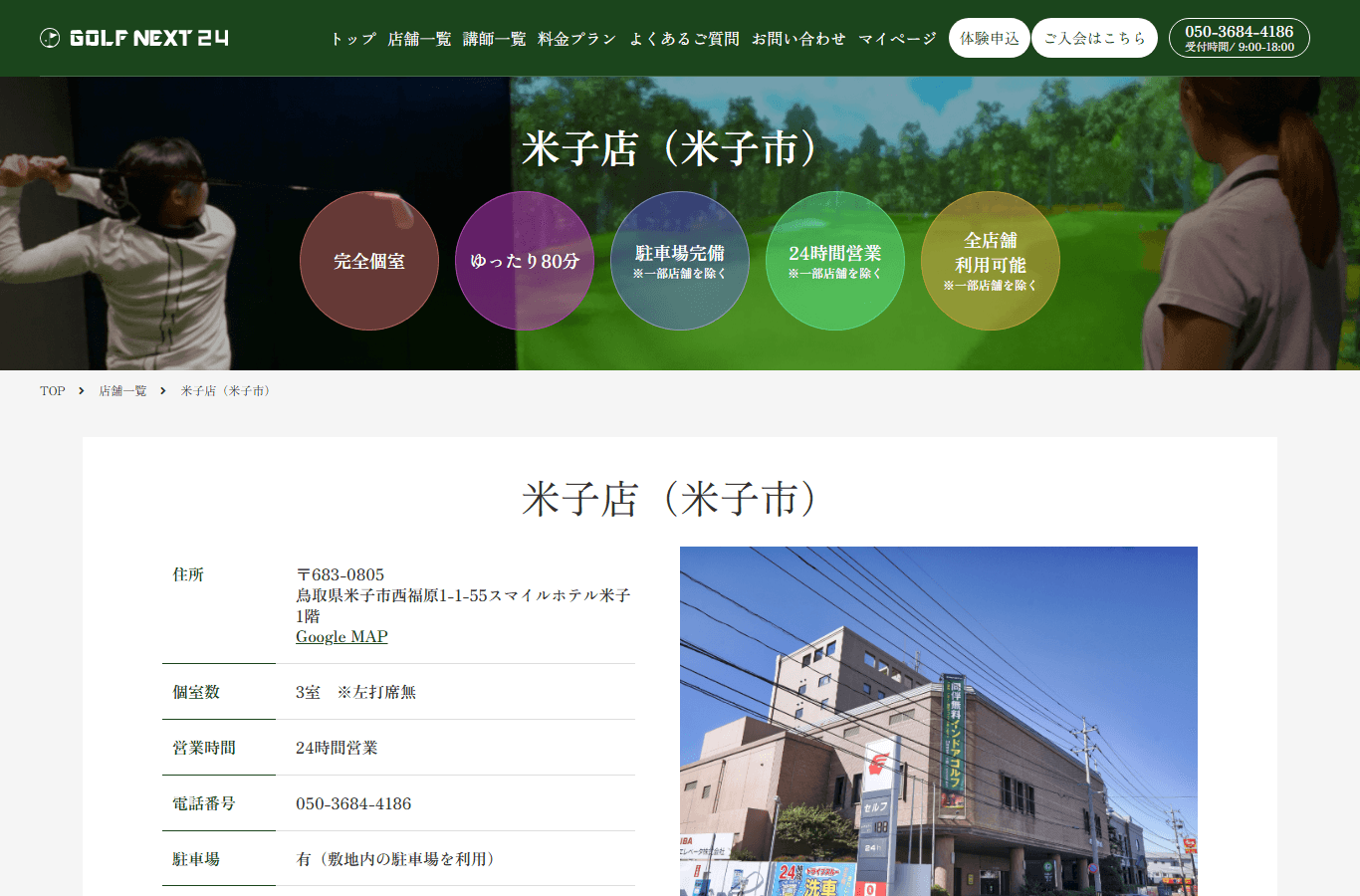This screenshot has height=896, width=1360.
Task: Click the 住所 row label
Action: [x=188, y=574]
